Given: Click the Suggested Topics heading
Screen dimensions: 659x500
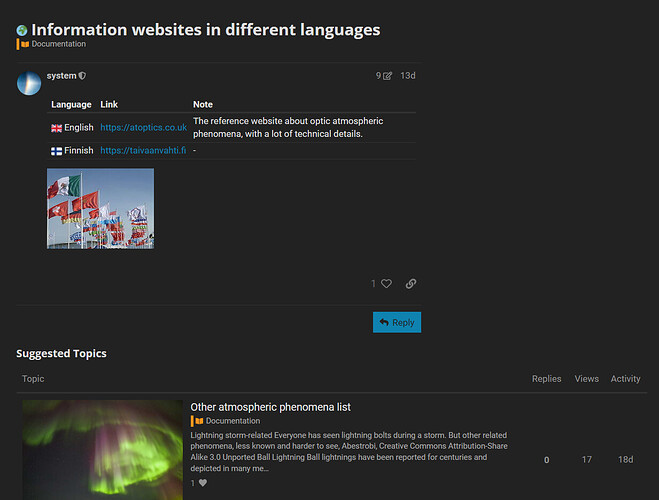Looking at the screenshot, I should [x=61, y=354].
